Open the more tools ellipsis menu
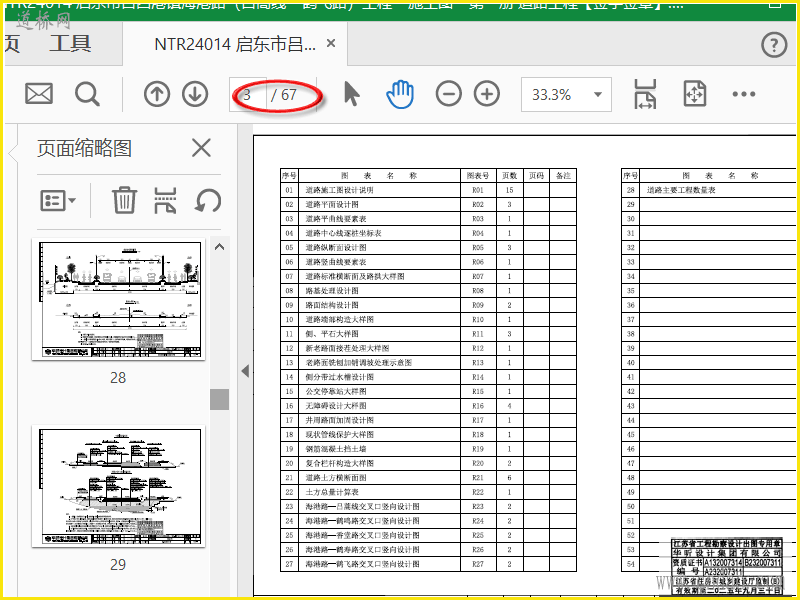This screenshot has width=800, height=600. (743, 94)
